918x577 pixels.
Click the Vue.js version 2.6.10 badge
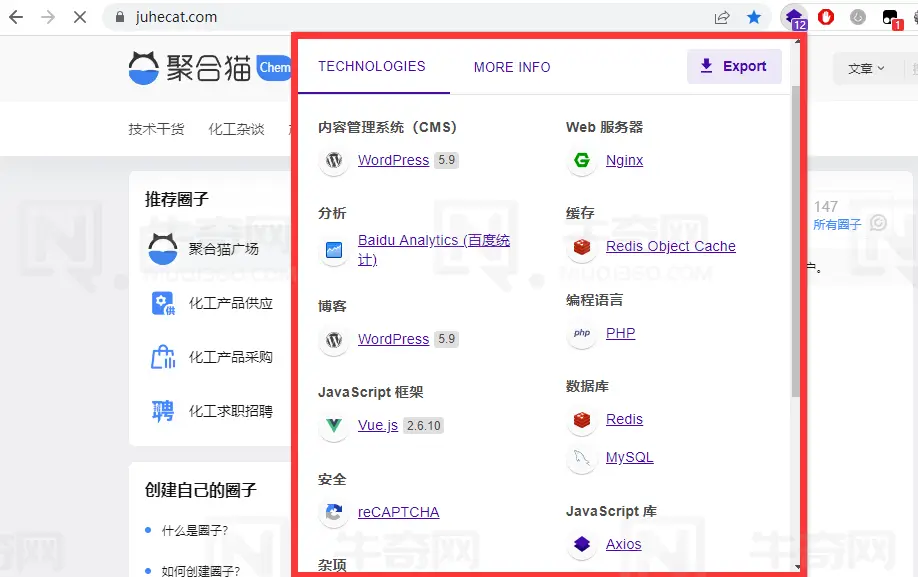[423, 425]
